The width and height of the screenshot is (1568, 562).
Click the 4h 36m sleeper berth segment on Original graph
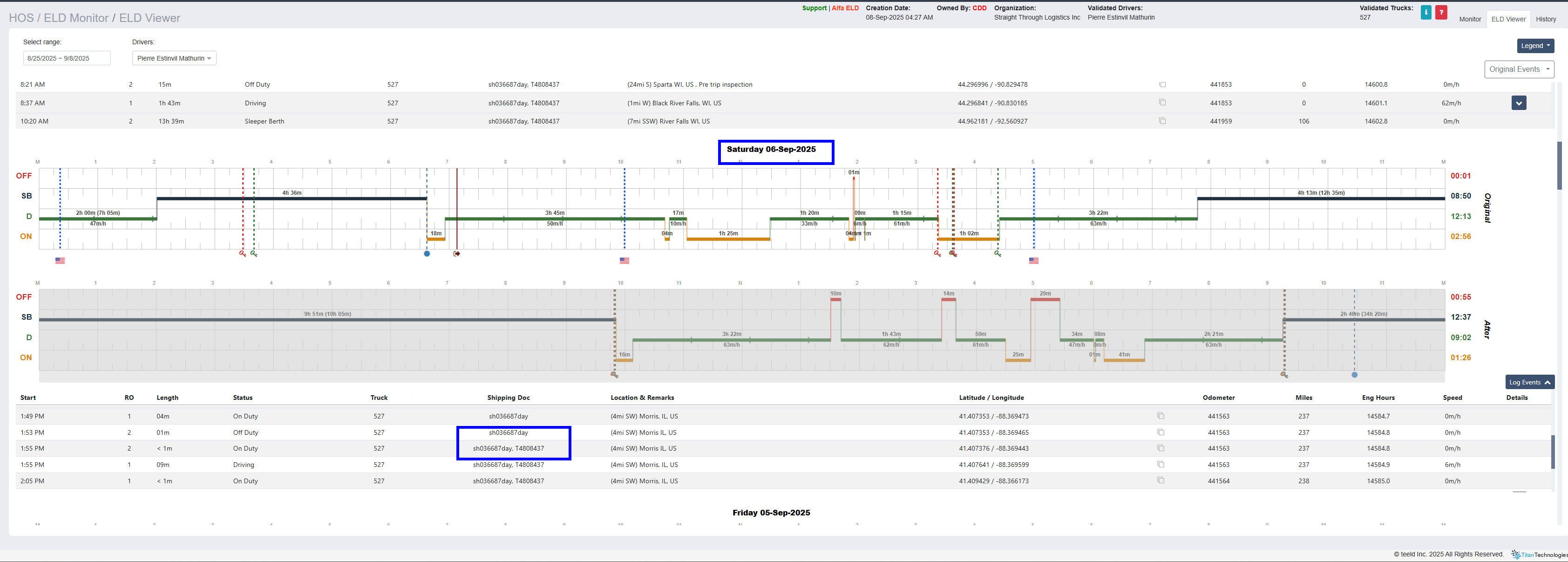click(292, 198)
